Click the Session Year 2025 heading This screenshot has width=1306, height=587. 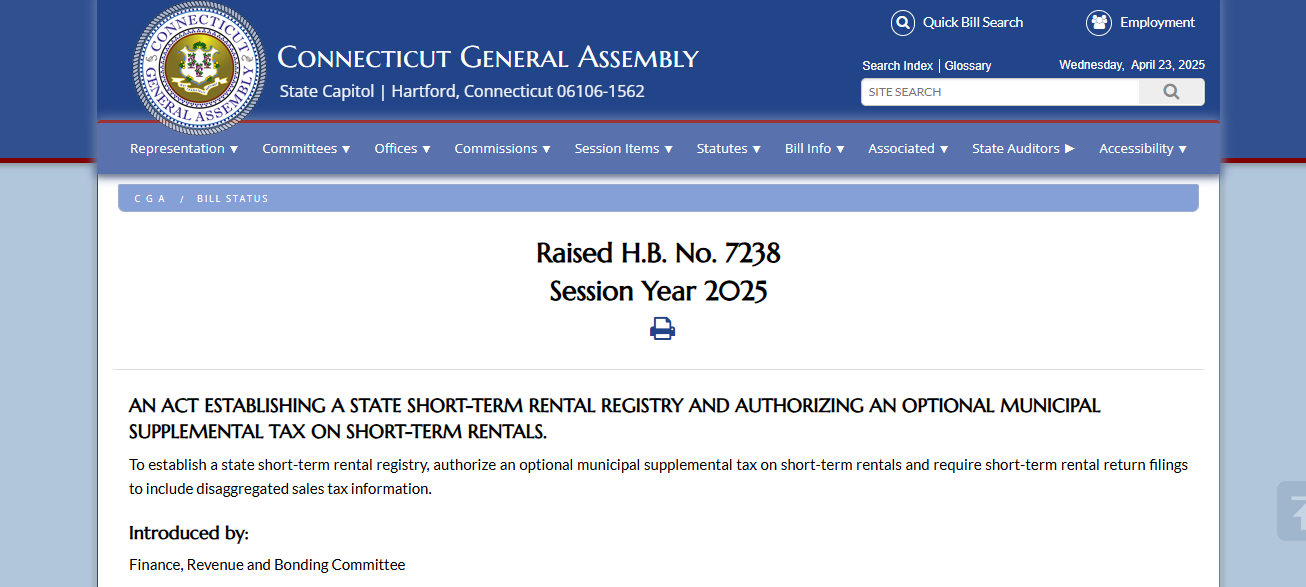pyautogui.click(x=658, y=291)
